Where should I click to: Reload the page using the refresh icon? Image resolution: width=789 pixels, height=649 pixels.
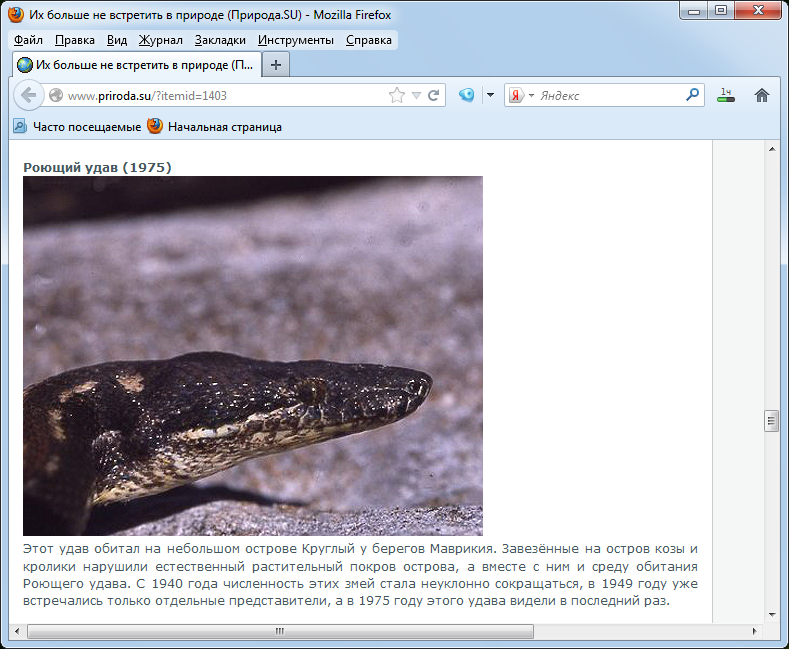[434, 96]
